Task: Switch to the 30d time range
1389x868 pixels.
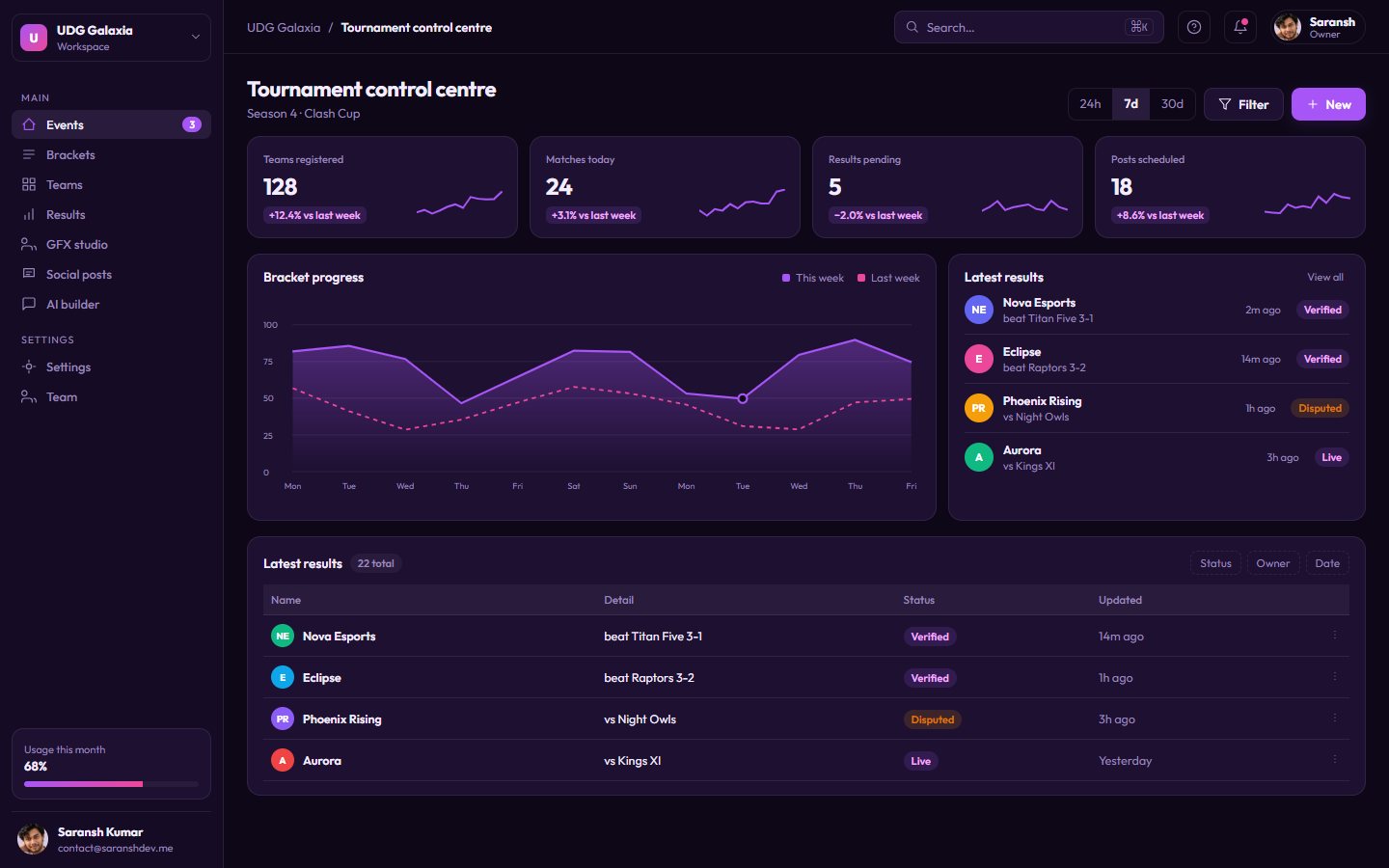Action: [x=1172, y=104]
